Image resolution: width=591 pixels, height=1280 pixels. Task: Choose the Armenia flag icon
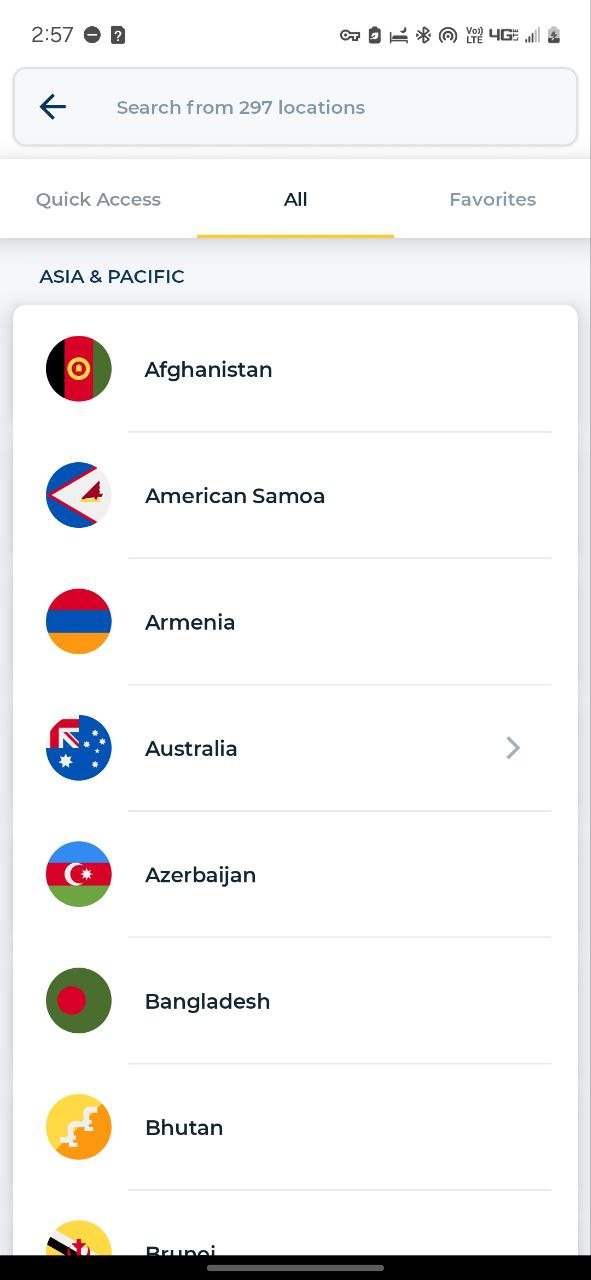[79, 621]
